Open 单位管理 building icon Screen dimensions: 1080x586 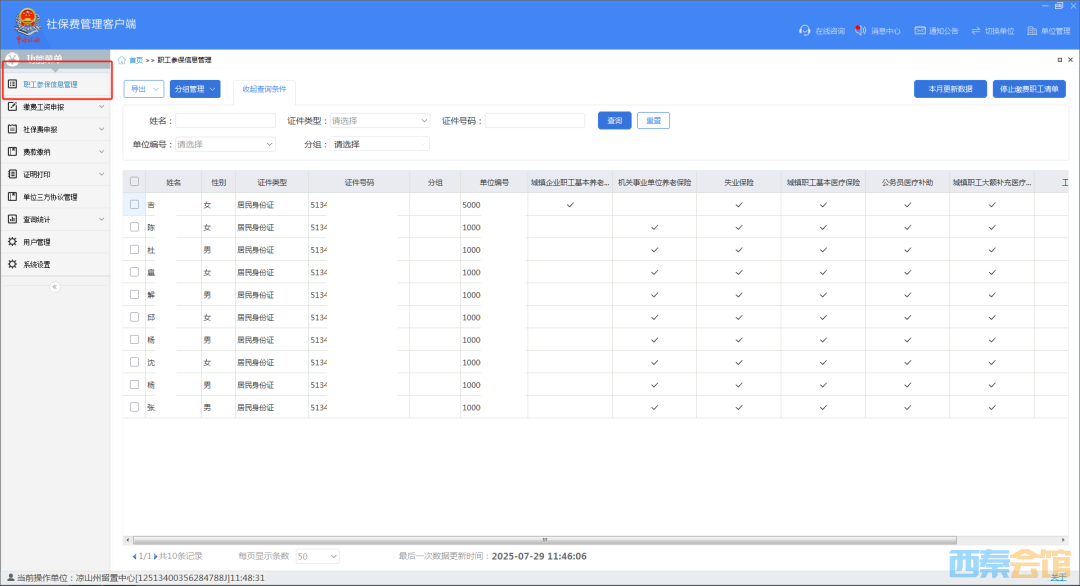pyautogui.click(x=1032, y=31)
